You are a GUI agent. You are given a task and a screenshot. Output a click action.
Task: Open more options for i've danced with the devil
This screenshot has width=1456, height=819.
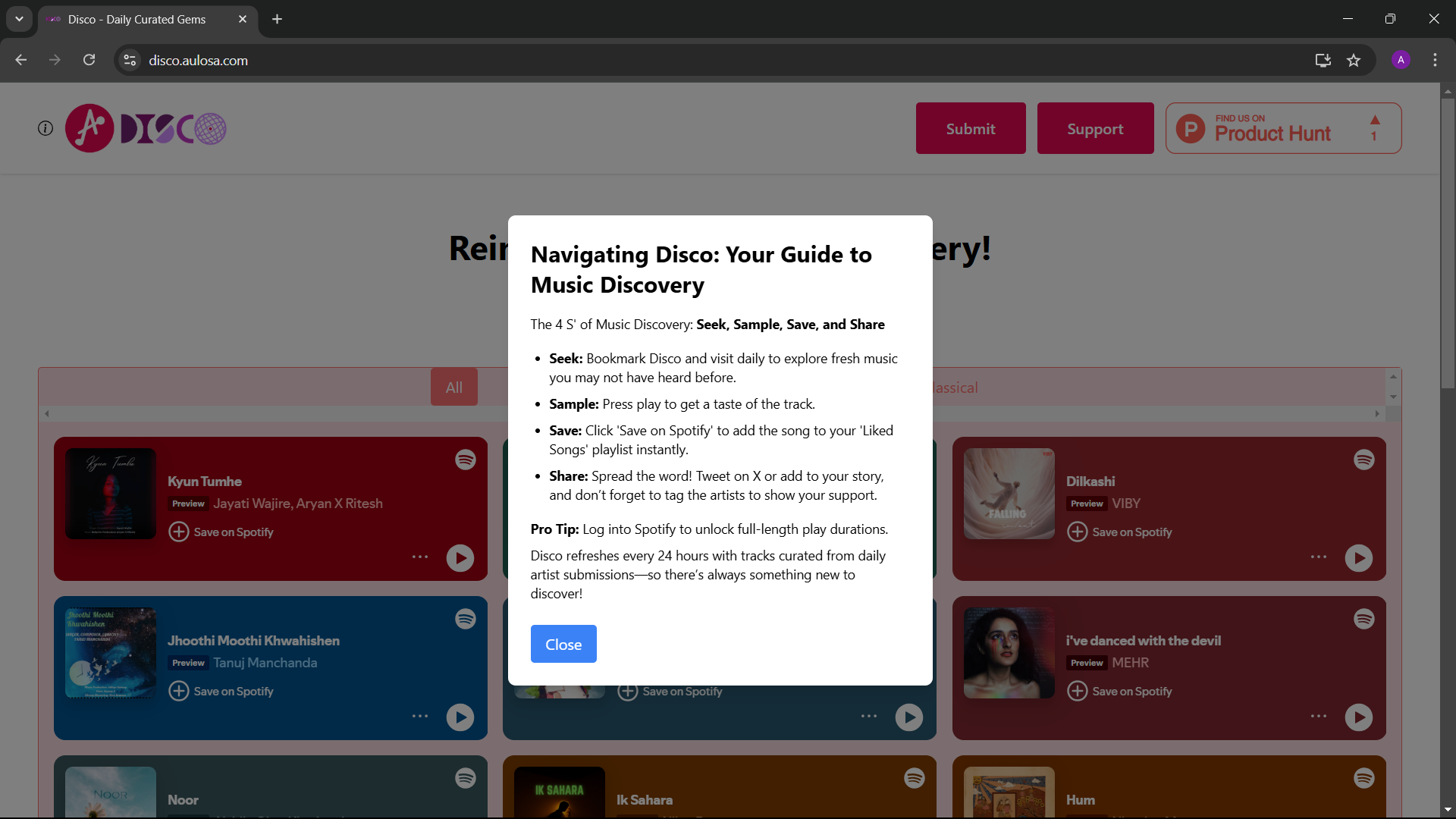click(x=1319, y=716)
